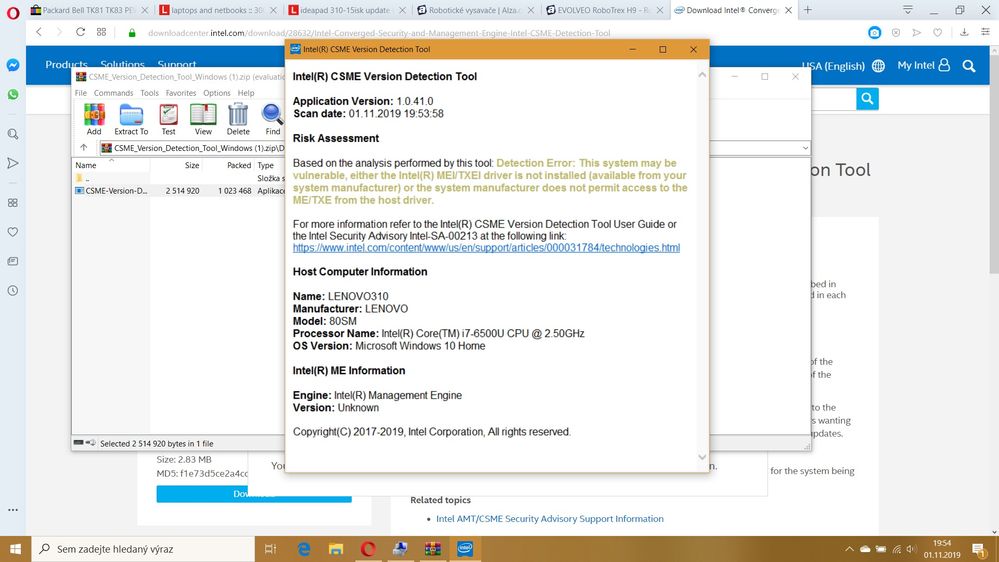Expand WinRAR path dropdown arrow

click(x=805, y=148)
